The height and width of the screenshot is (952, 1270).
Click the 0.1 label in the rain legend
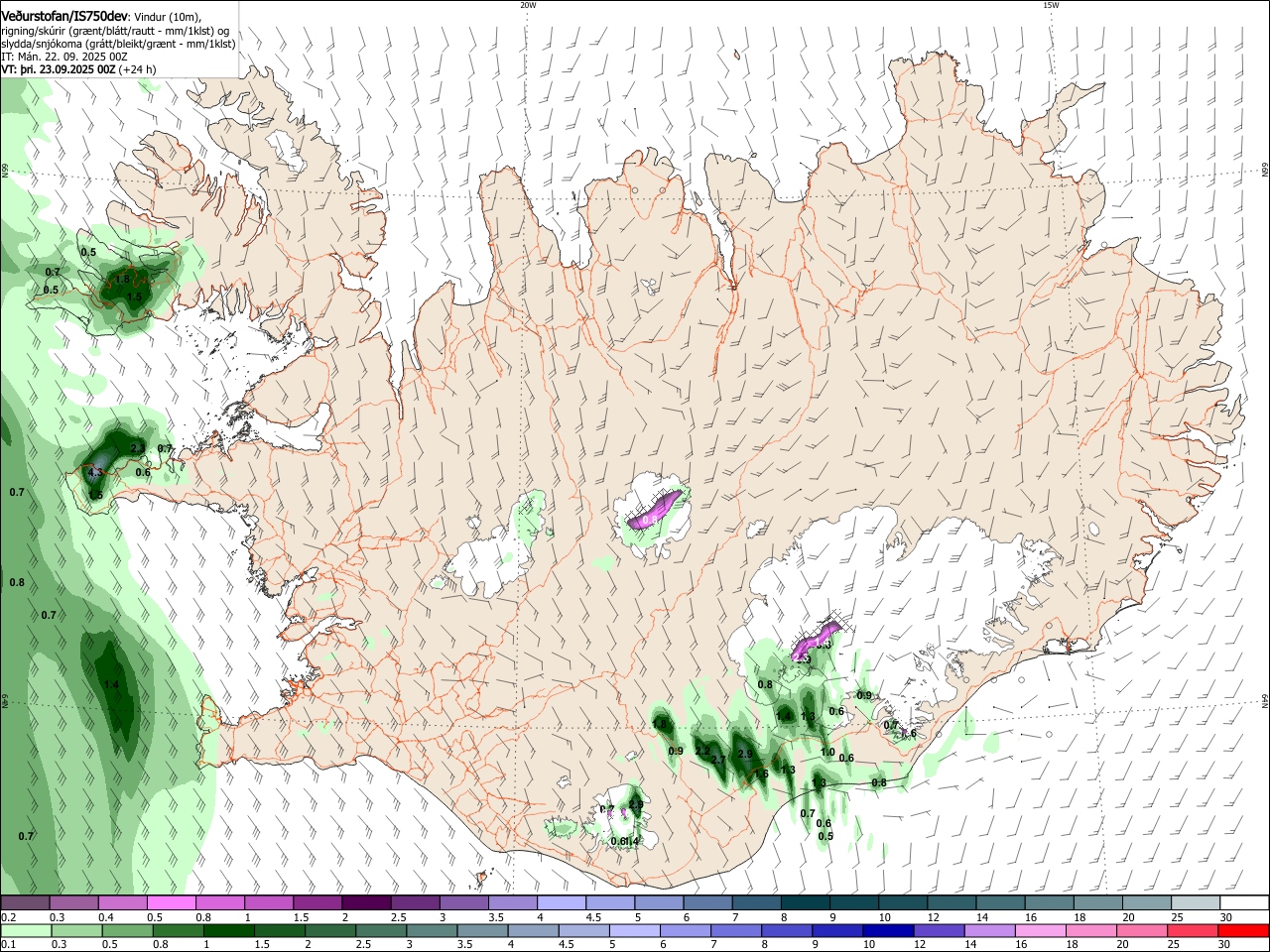(x=8, y=945)
